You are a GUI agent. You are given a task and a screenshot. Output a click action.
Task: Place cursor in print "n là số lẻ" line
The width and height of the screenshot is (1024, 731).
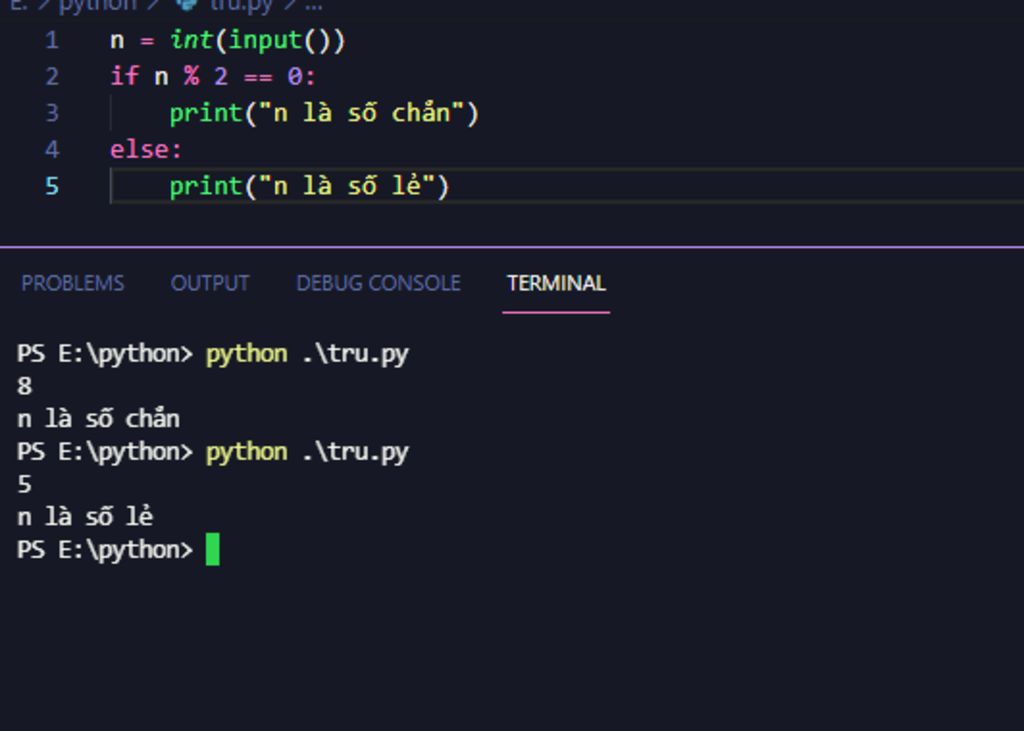click(309, 186)
